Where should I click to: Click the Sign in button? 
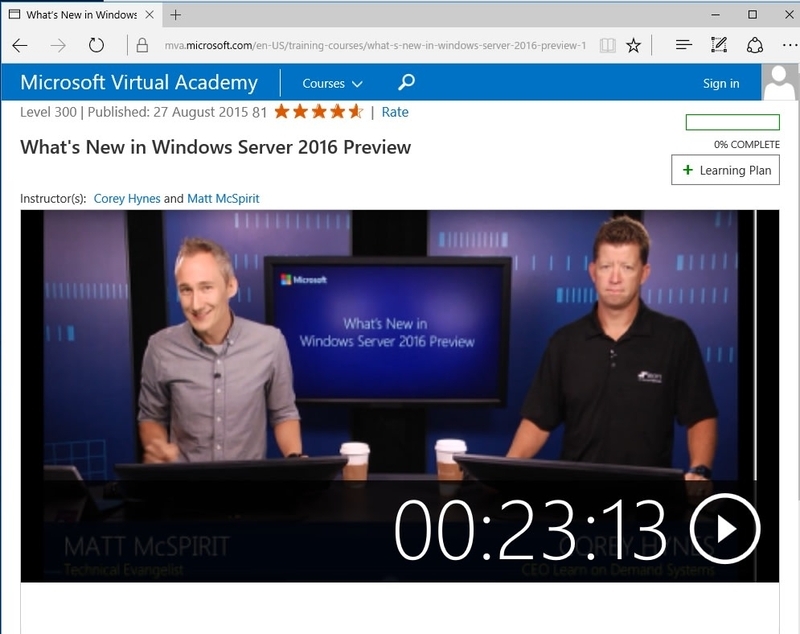click(722, 83)
